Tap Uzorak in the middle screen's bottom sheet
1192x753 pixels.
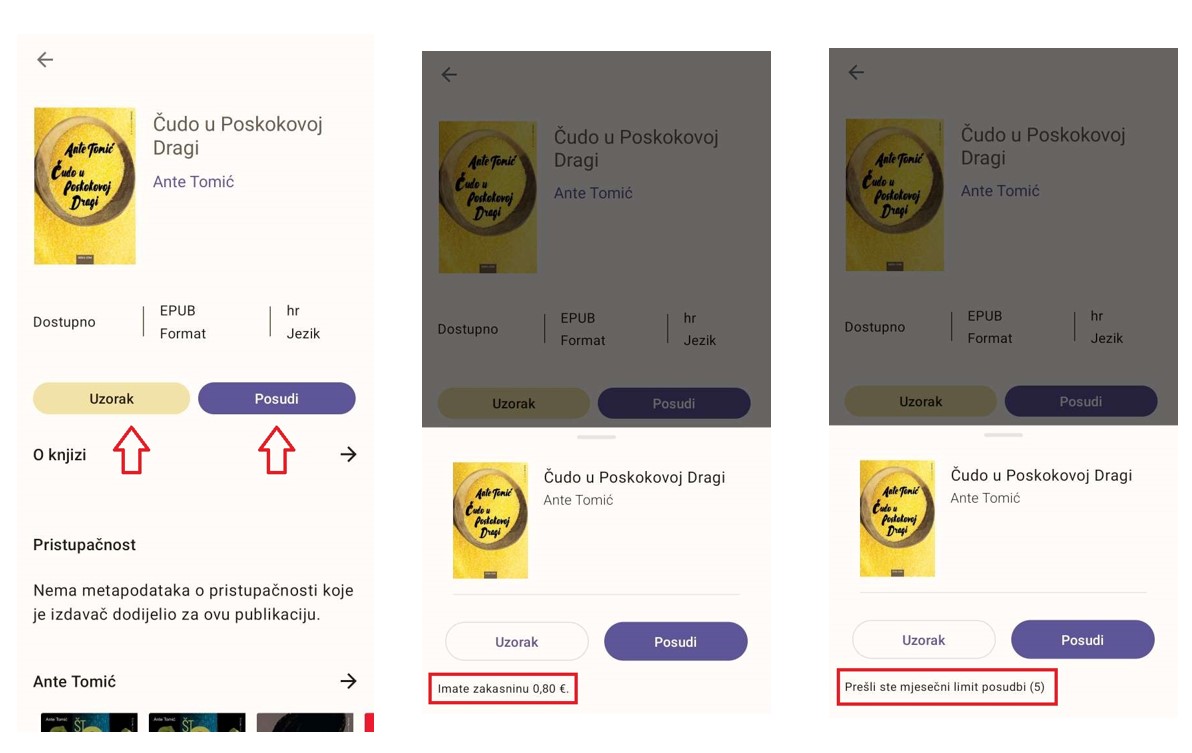(x=516, y=642)
